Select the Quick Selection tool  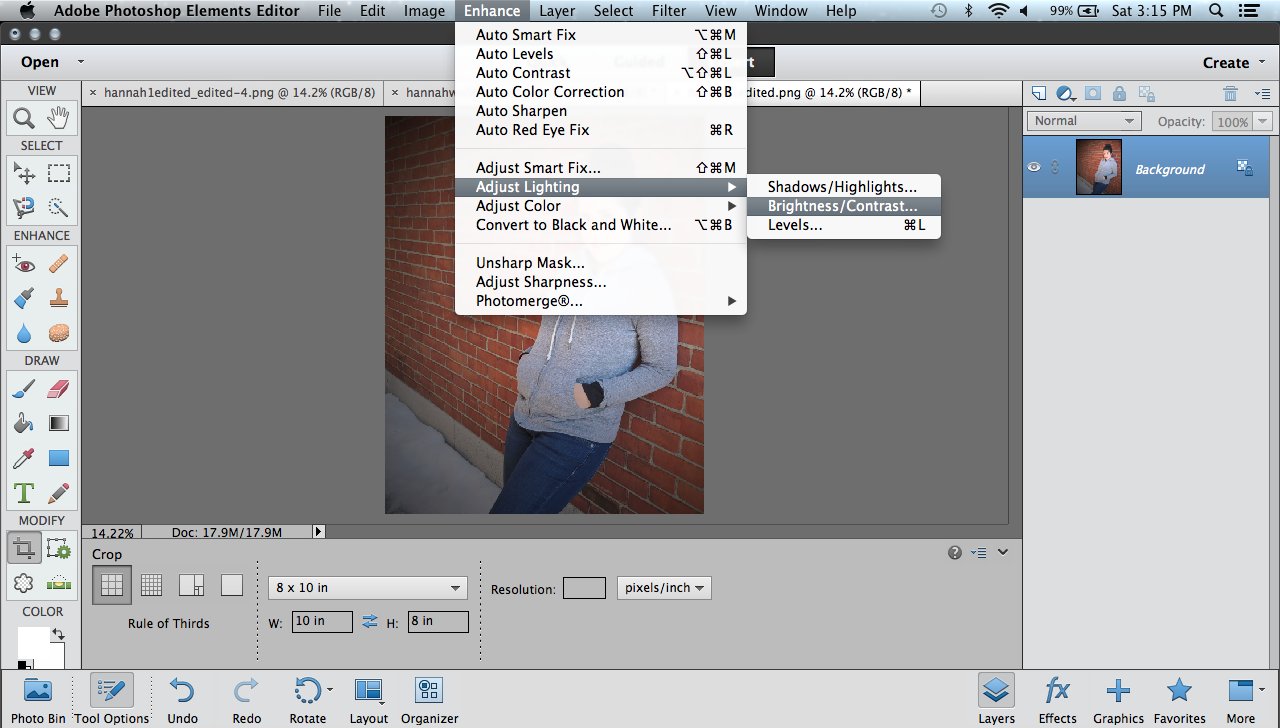tap(58, 208)
